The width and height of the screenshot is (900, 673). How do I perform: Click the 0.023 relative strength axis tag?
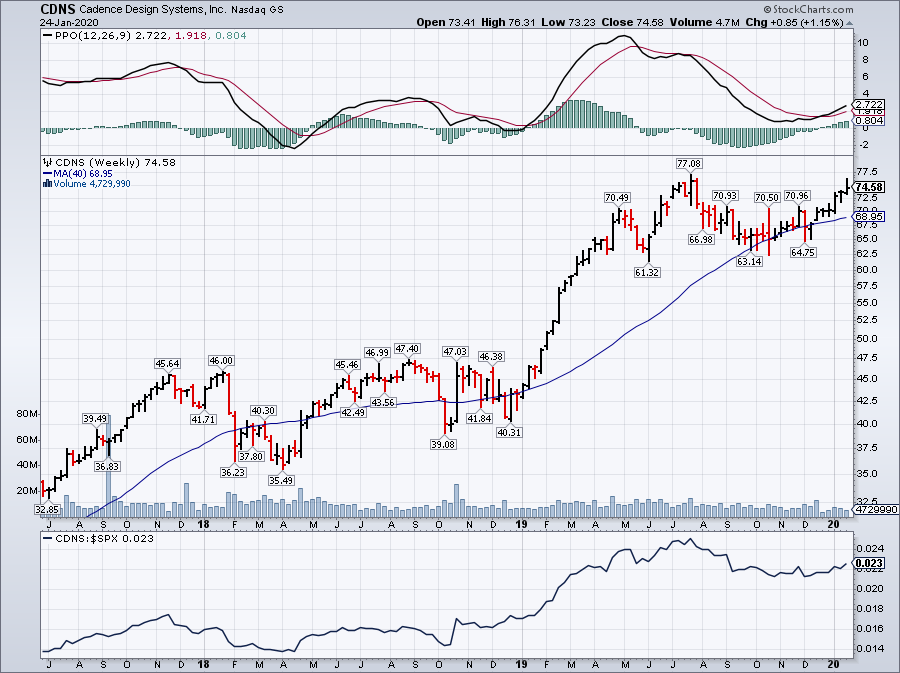coord(870,563)
